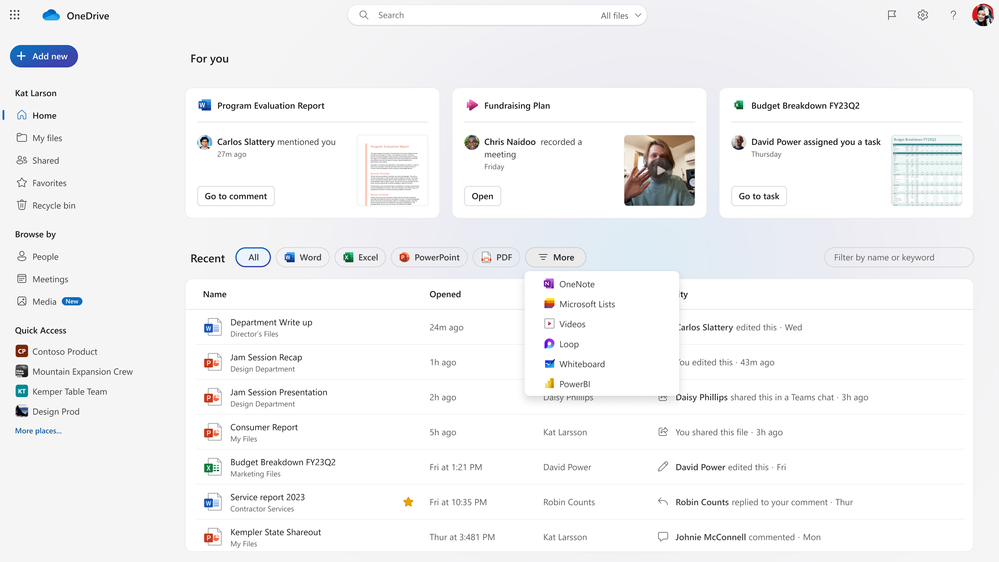Image resolution: width=999 pixels, height=562 pixels.
Task: Open the account profile picture
Action: (x=983, y=15)
